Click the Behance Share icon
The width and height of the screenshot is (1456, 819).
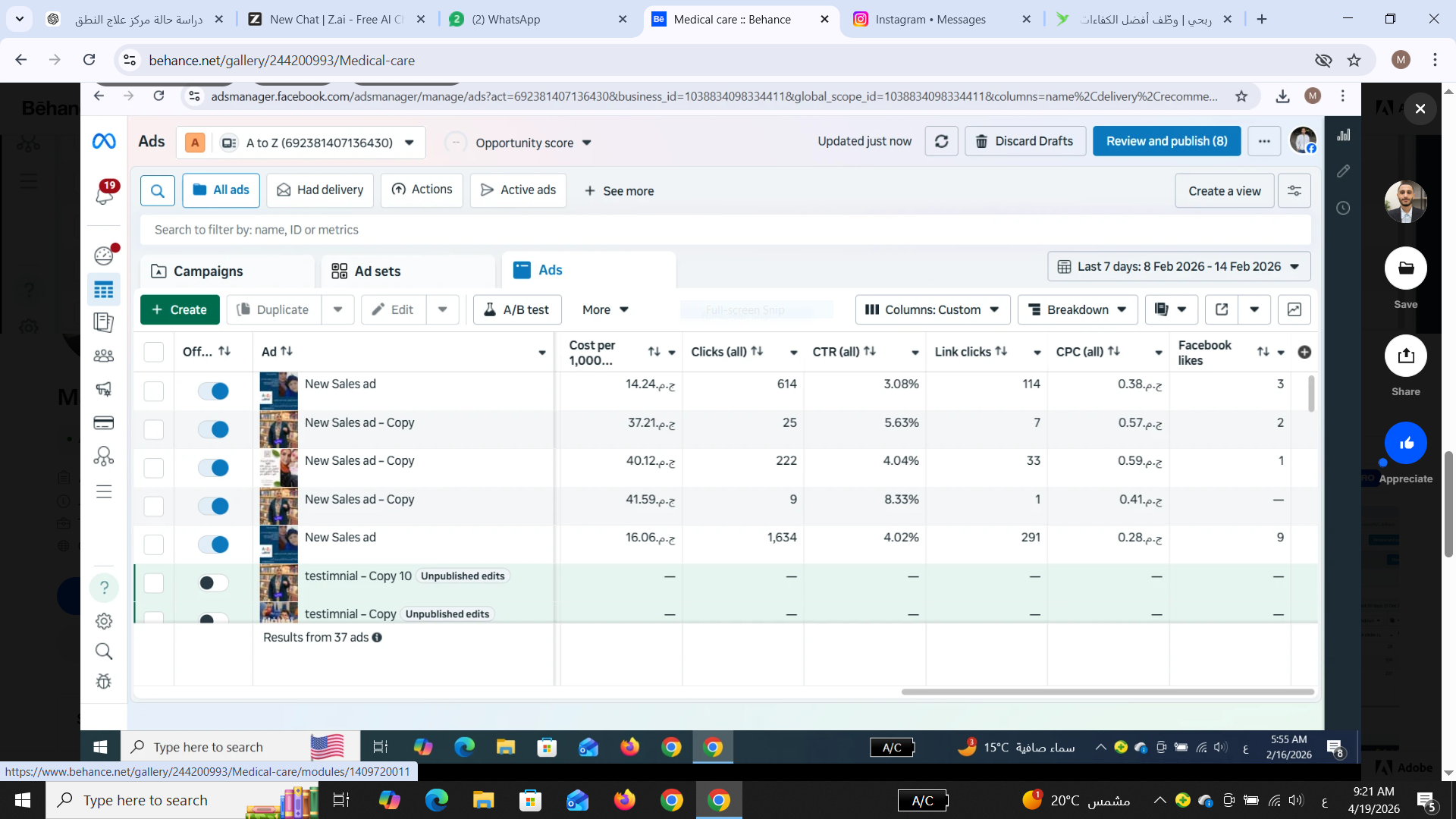pos(1405,356)
